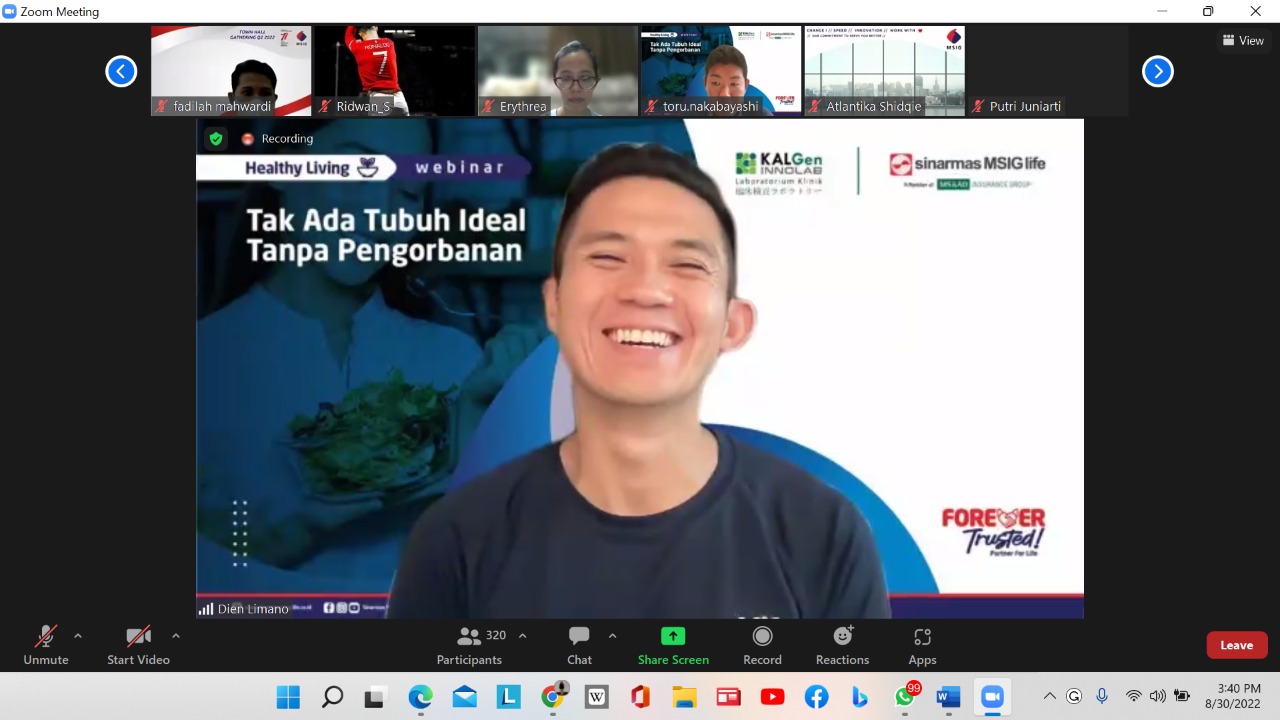The height and width of the screenshot is (720, 1280).
Task: Open the audio settings chevron next to Unmute
Action: [77, 634]
